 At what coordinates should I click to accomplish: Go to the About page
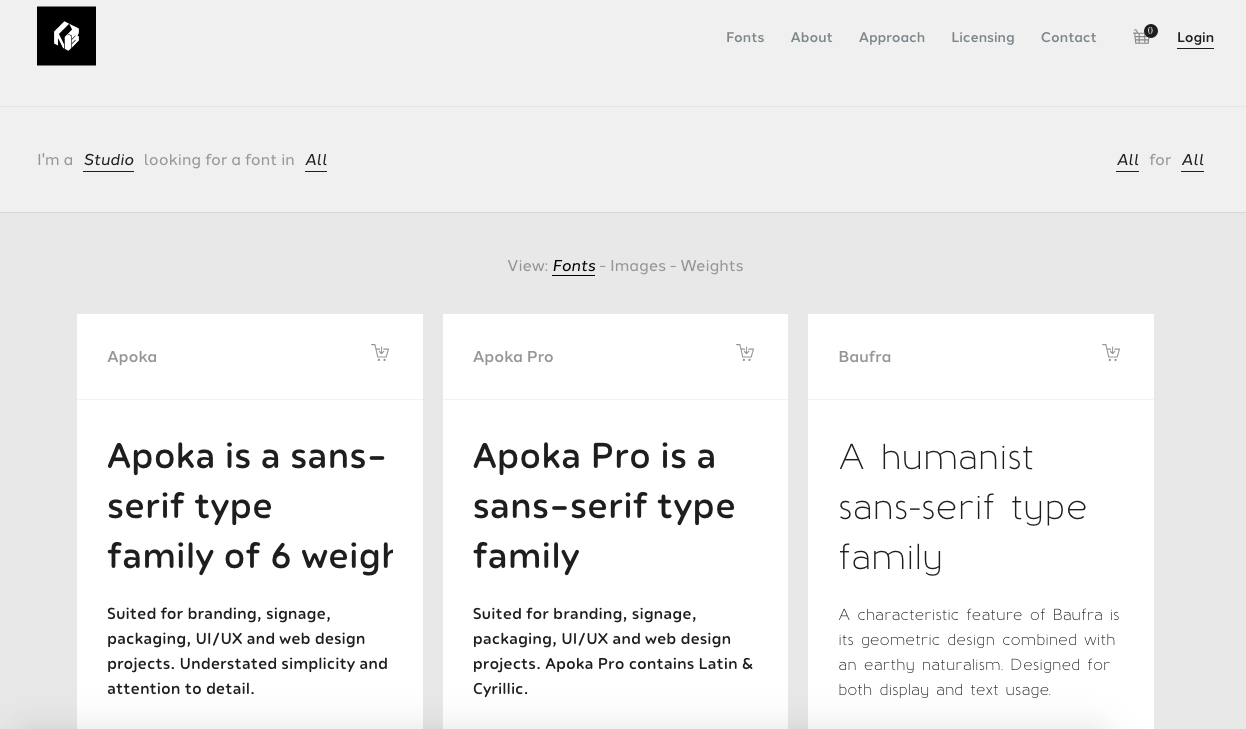pyautogui.click(x=811, y=37)
